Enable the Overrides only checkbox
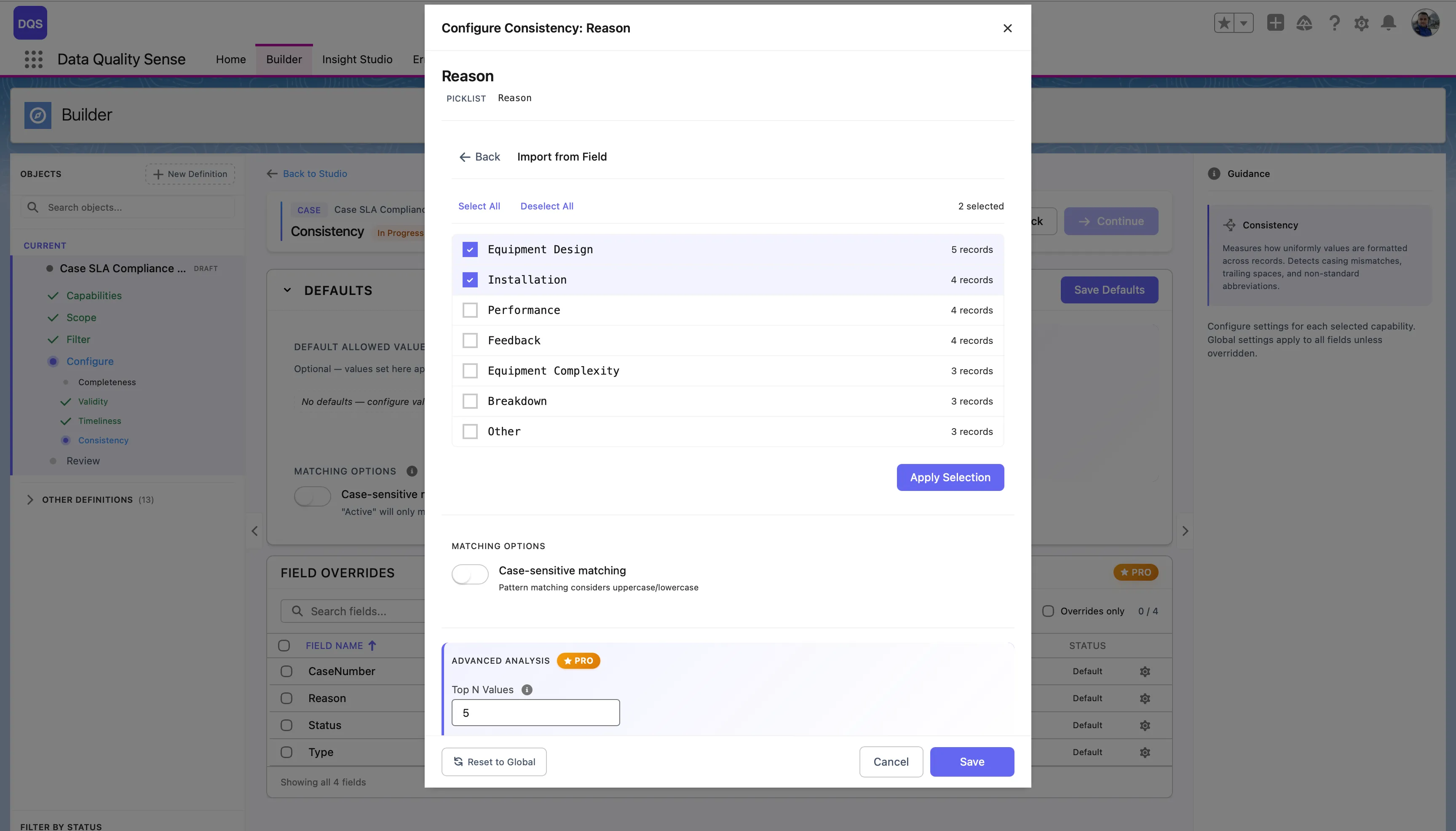The image size is (1456, 831). [1049, 611]
